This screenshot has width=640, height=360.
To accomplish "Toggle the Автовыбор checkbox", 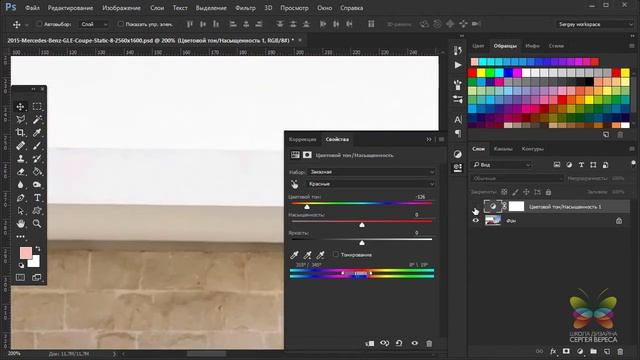I will tap(39, 24).
